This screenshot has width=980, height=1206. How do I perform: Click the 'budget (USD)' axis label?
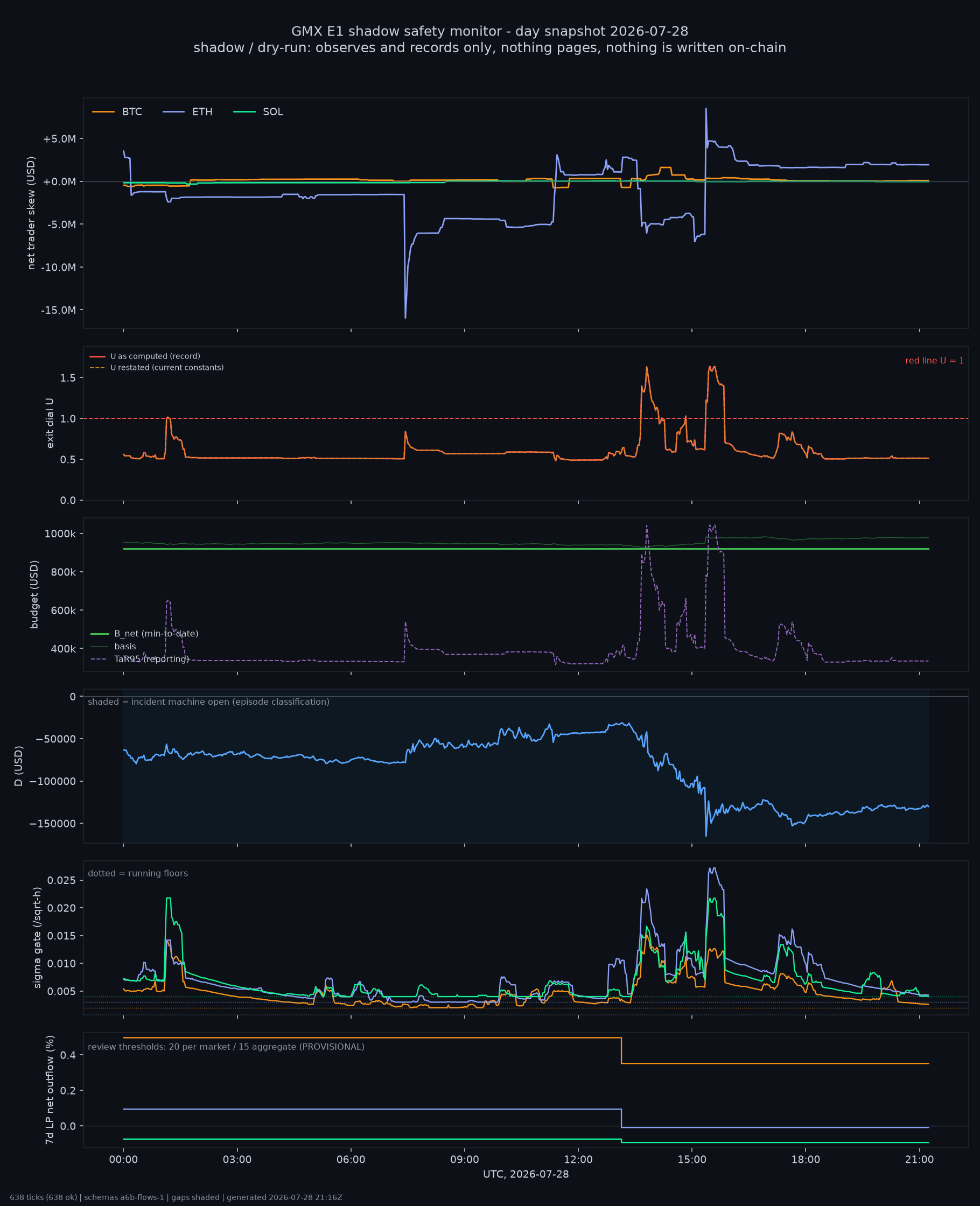coord(34,594)
